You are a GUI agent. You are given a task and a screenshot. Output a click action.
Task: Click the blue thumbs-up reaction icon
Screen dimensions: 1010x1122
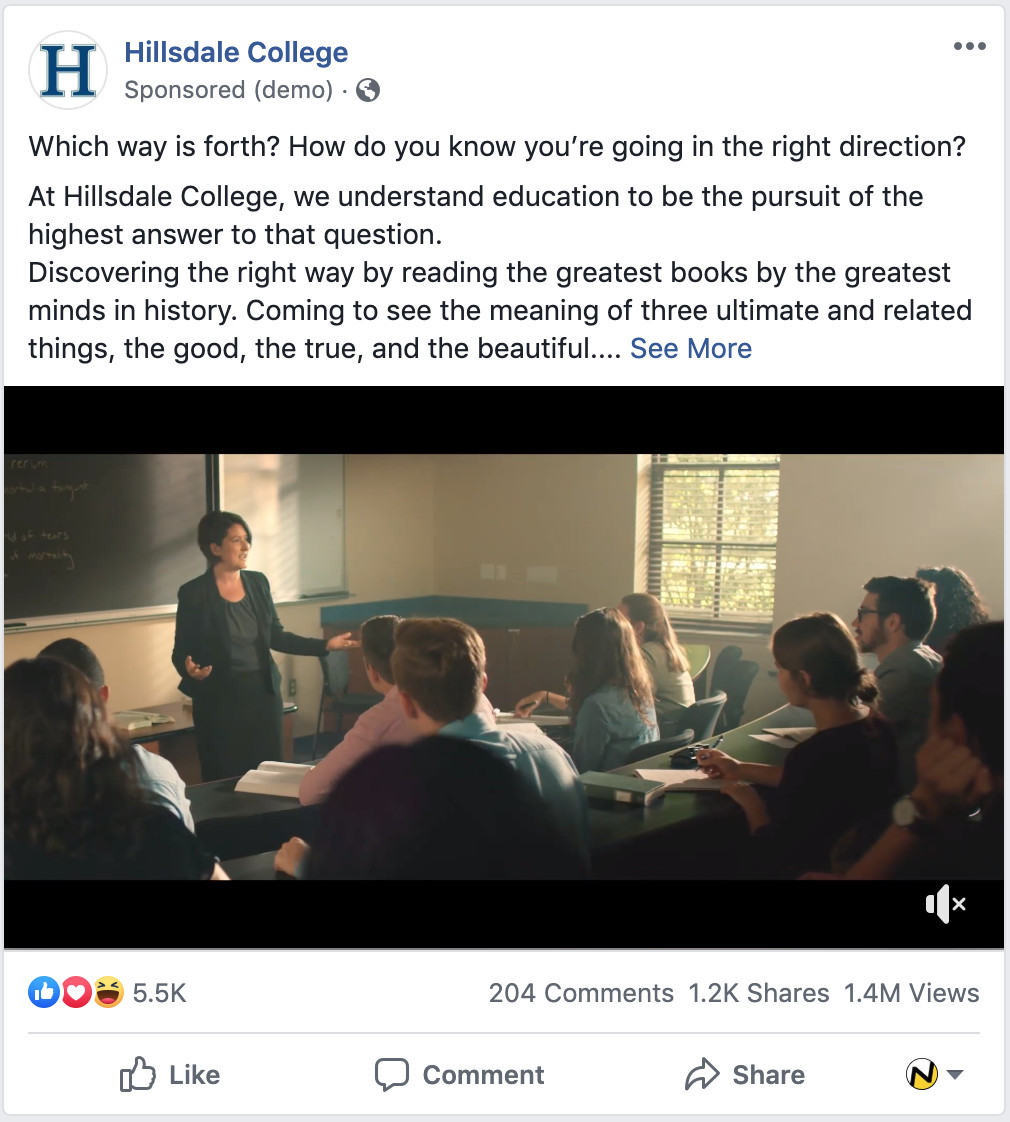pos(43,992)
